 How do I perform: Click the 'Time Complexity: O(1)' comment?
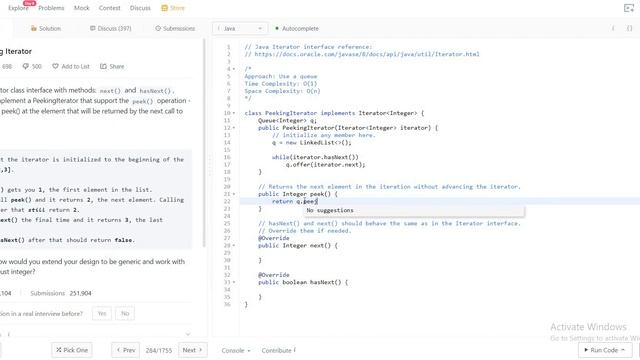[281, 84]
